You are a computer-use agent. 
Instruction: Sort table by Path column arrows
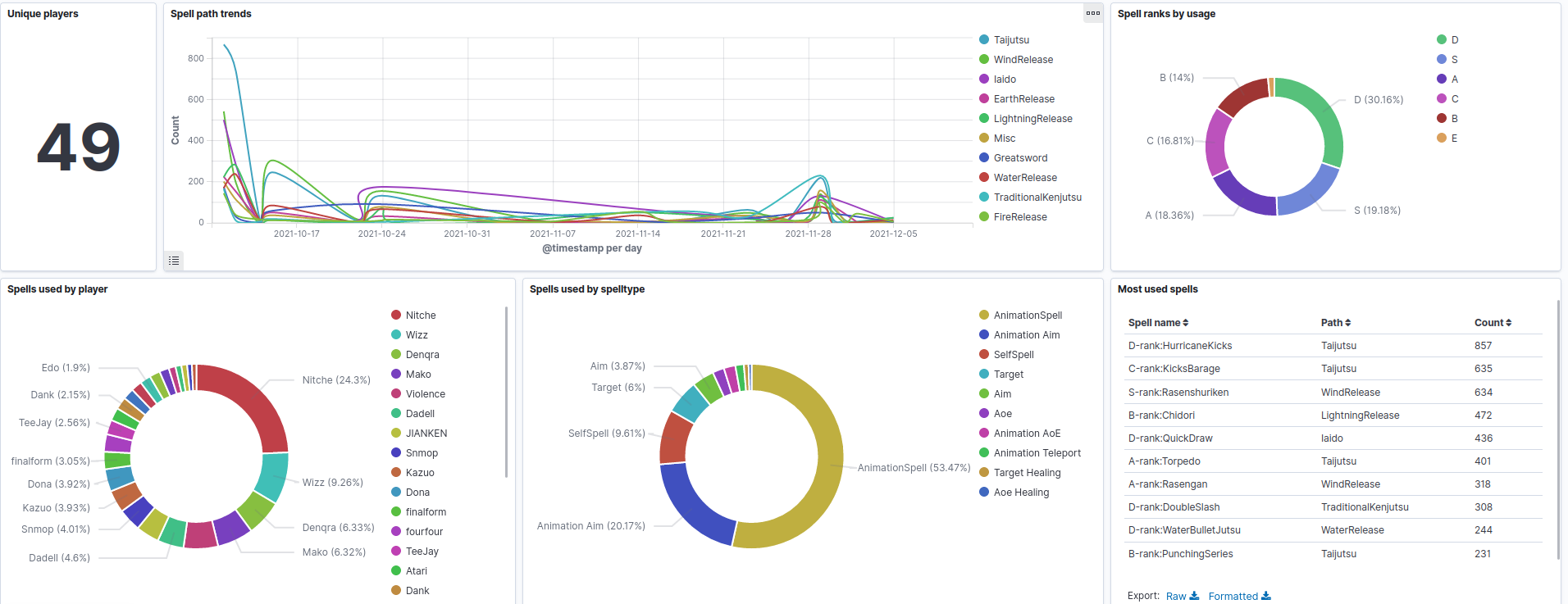[1347, 323]
